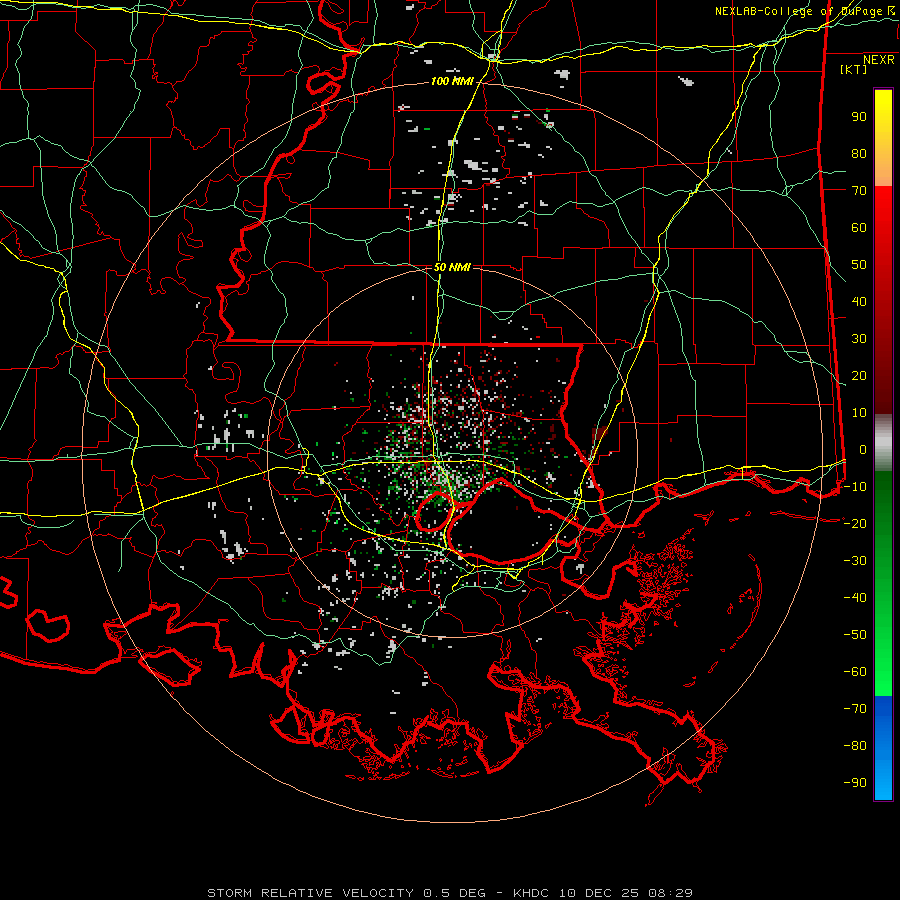Click the -10 value on velocity scale
900x900 pixels.
coord(855,487)
